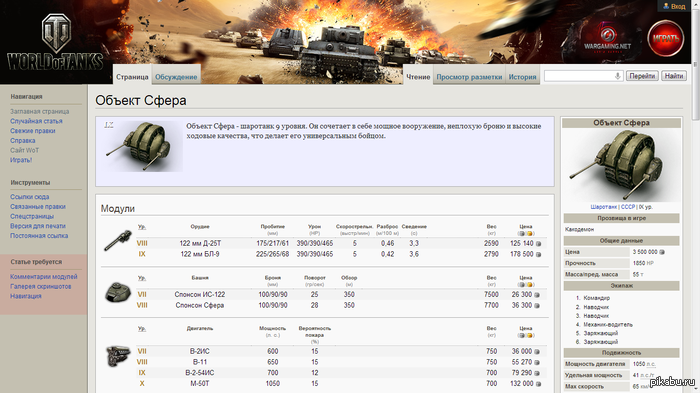
Task: Open Постоянная ссылка link
Action: pyautogui.click(x=39, y=236)
